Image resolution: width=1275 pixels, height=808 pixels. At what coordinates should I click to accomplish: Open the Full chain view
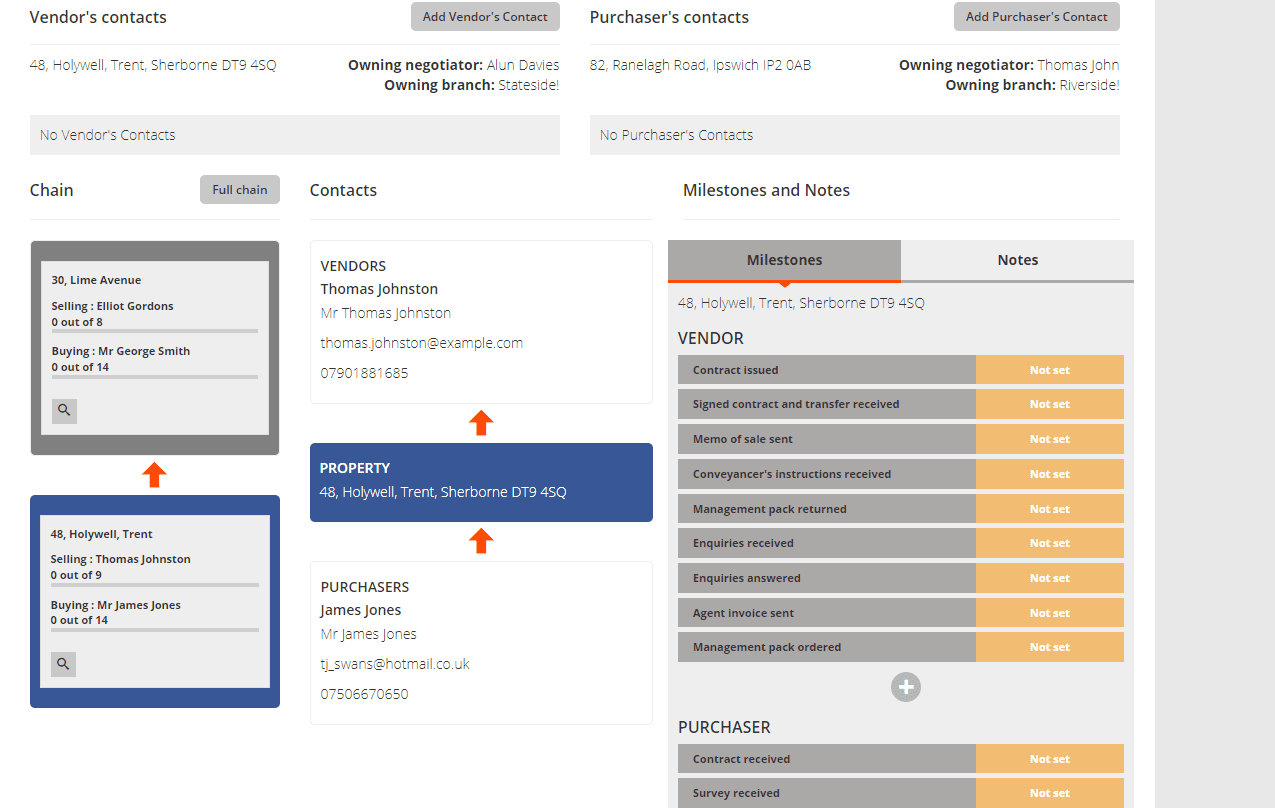(239, 190)
